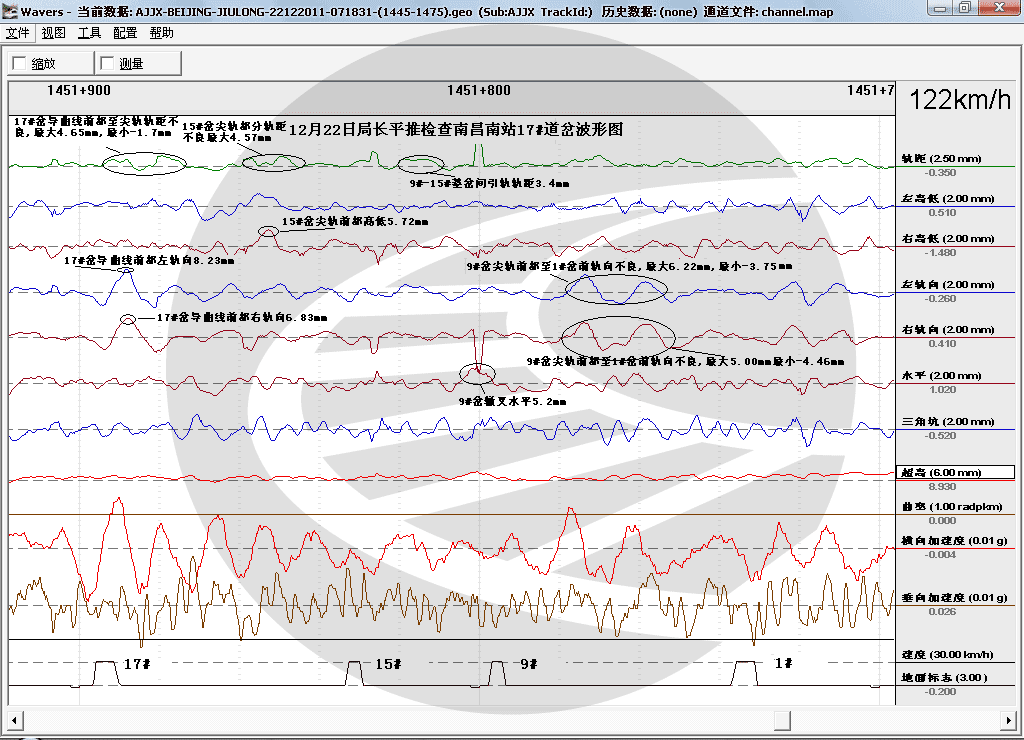Image resolution: width=1024 pixels, height=740 pixels.
Task: Click the 1451+800 mileage marker
Action: [479, 91]
